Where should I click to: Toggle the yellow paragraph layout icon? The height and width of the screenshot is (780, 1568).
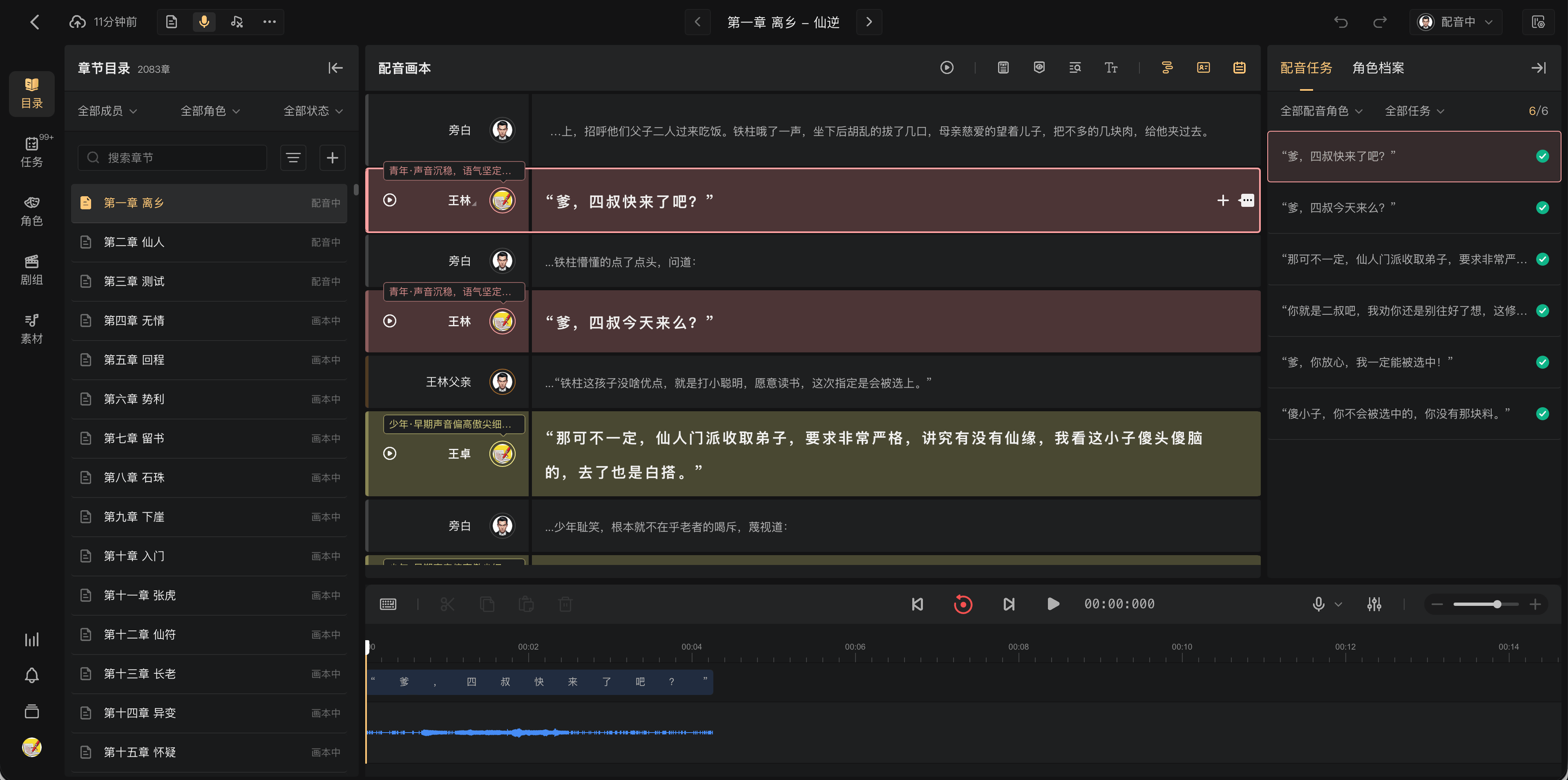point(1167,67)
